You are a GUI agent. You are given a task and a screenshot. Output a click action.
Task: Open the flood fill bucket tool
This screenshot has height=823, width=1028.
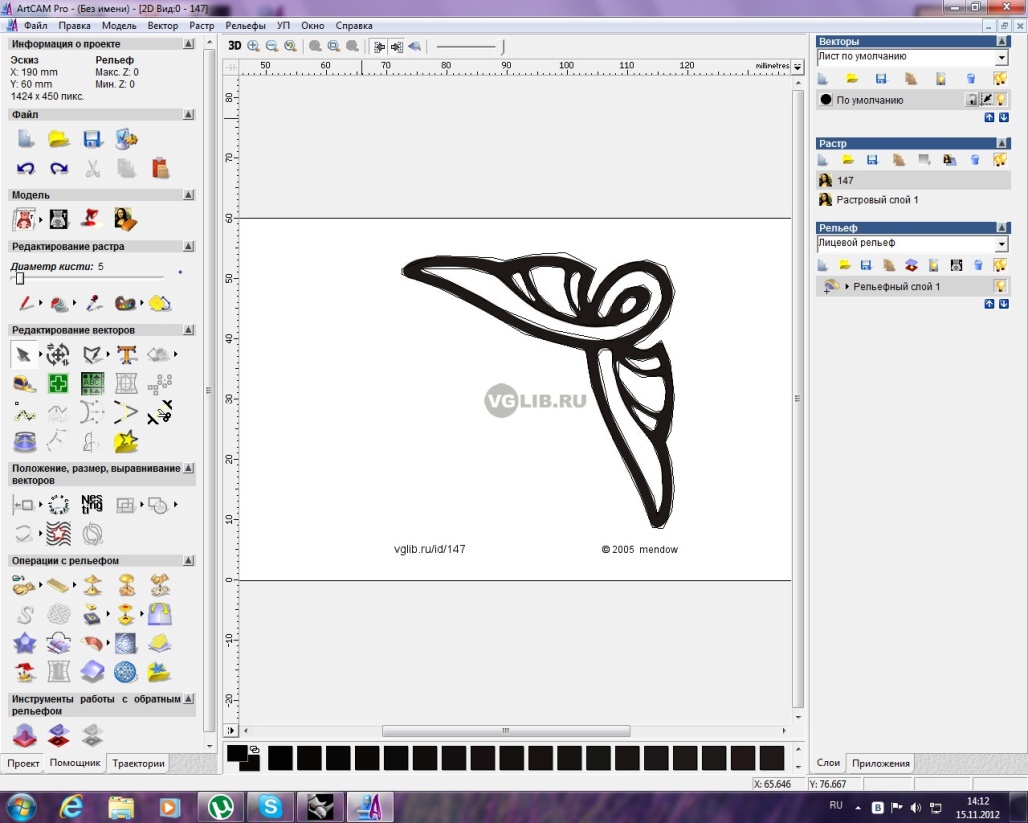point(58,303)
